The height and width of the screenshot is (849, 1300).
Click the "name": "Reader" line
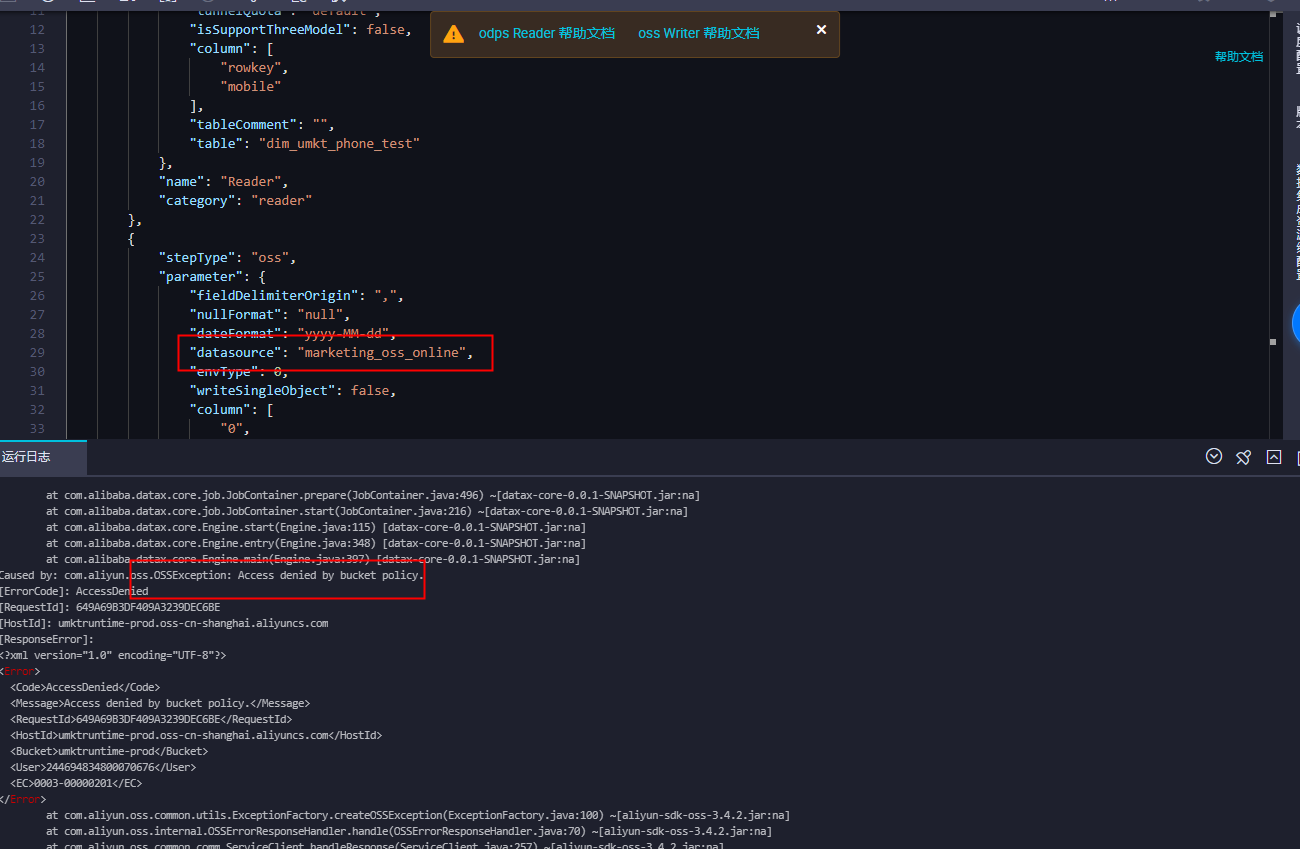click(224, 182)
